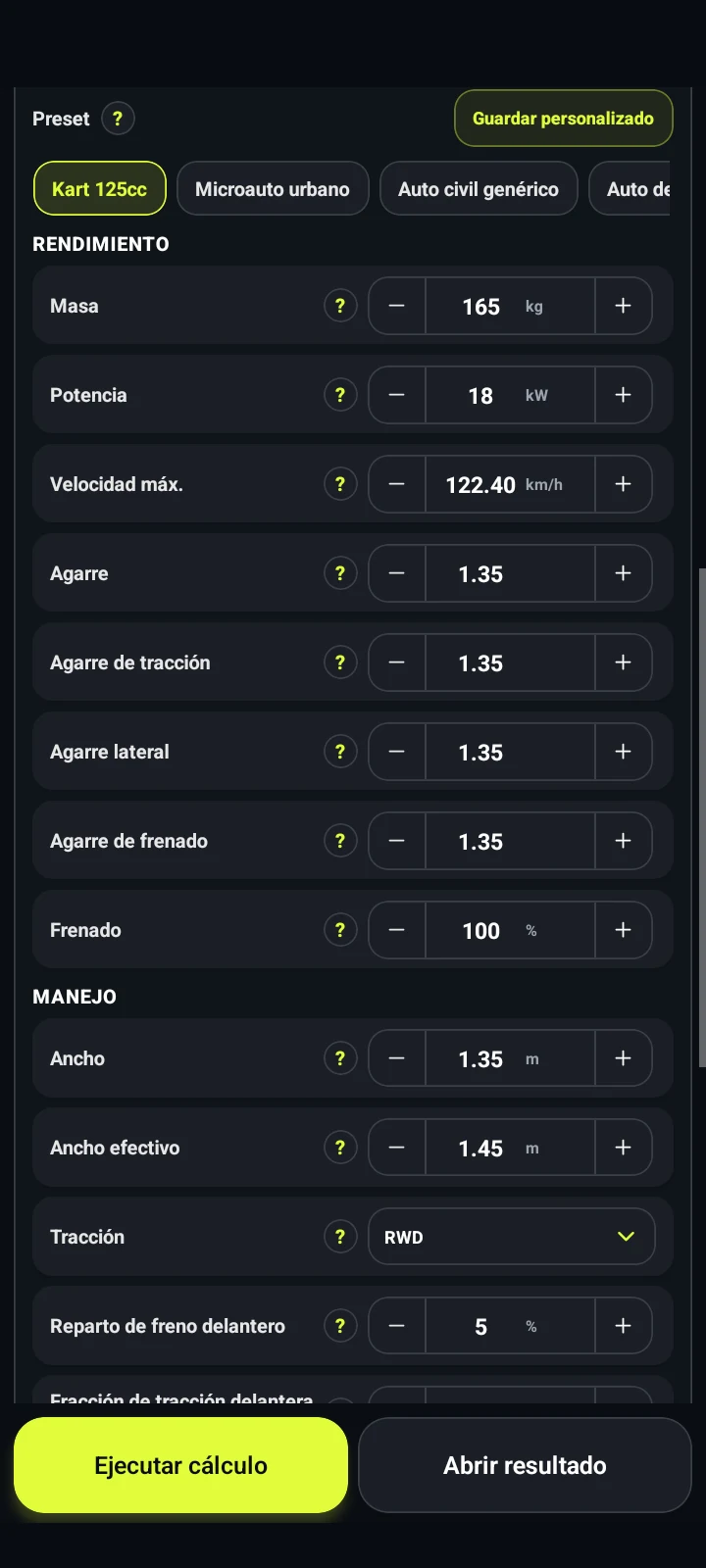Viewport: 706px width, 1568px height.
Task: Show help for Ancho efectivo
Action: click(340, 1148)
